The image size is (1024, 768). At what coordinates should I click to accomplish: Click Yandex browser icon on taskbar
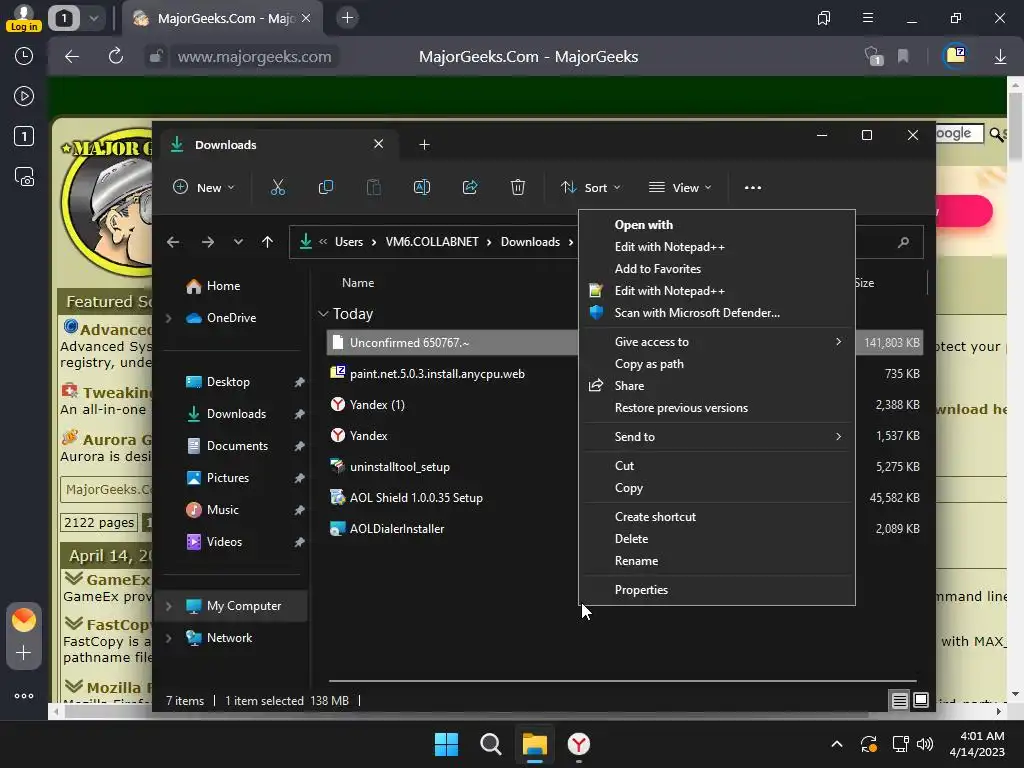[579, 744]
